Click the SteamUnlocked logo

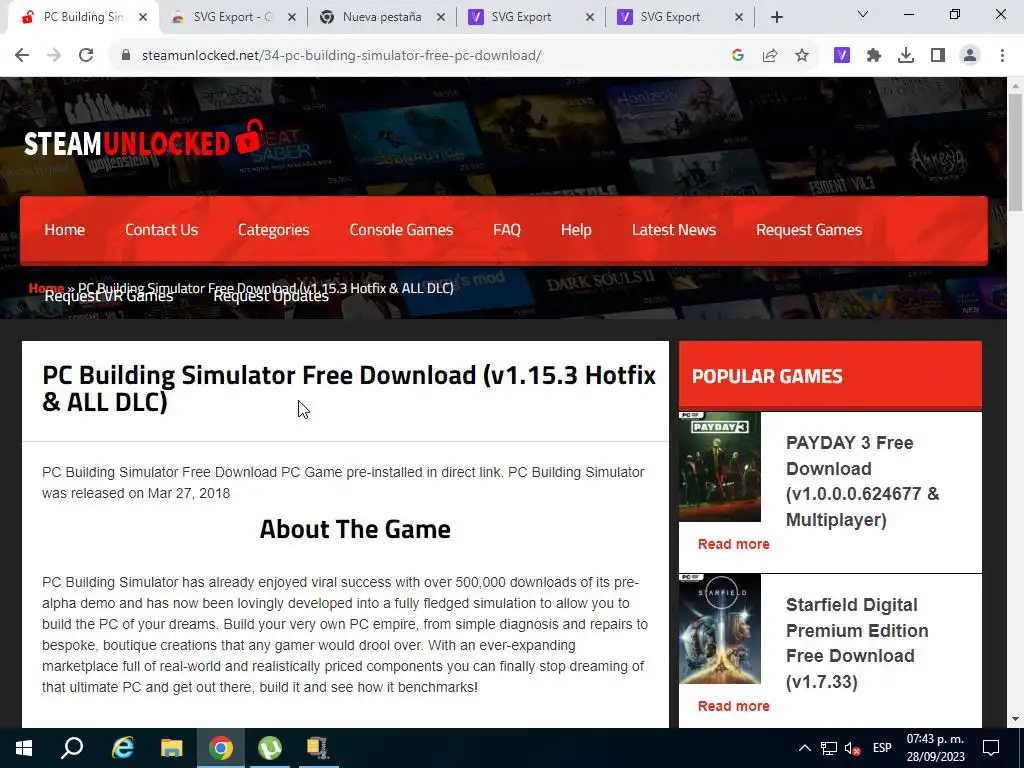click(143, 140)
